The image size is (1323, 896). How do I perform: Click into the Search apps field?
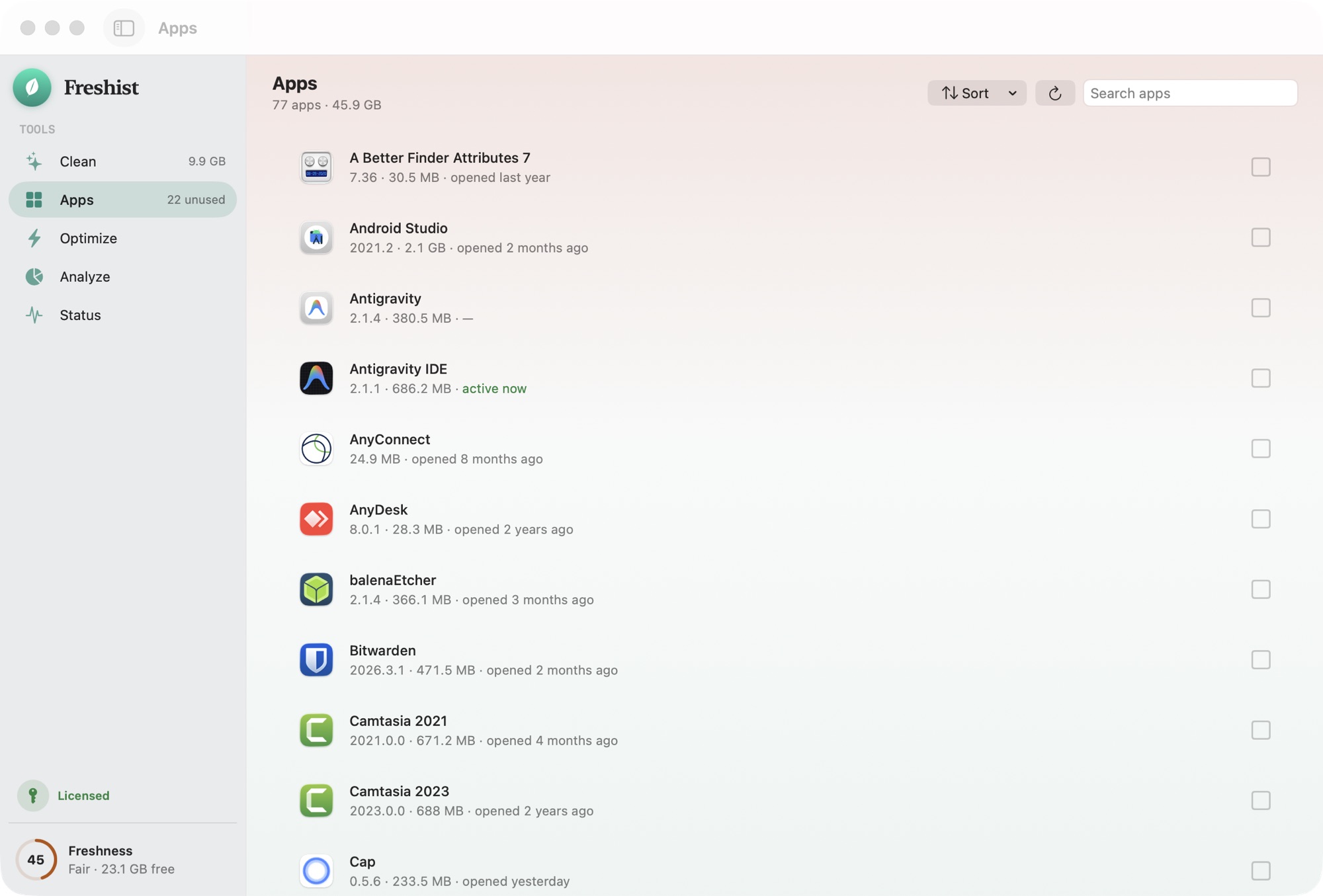tap(1190, 93)
